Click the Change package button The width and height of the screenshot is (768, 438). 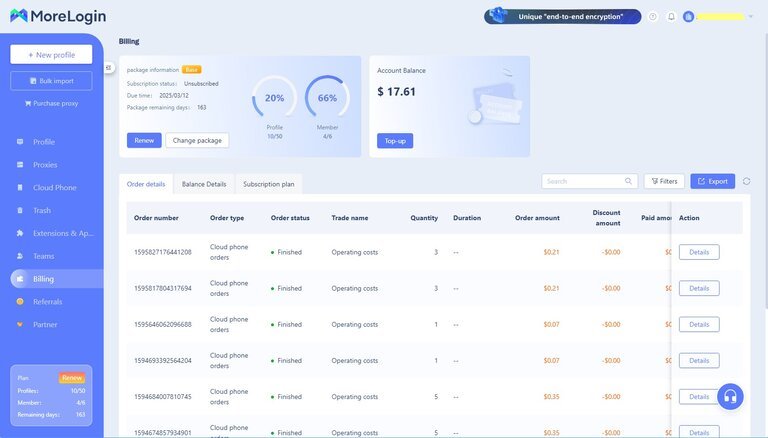(x=197, y=140)
